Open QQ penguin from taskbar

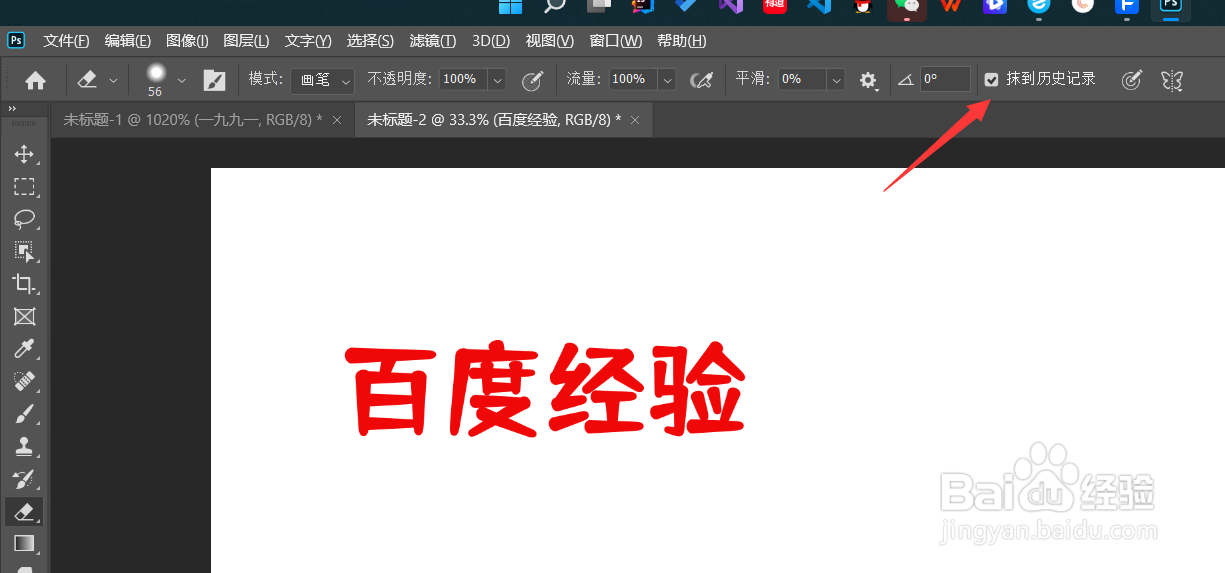pyautogui.click(x=862, y=6)
